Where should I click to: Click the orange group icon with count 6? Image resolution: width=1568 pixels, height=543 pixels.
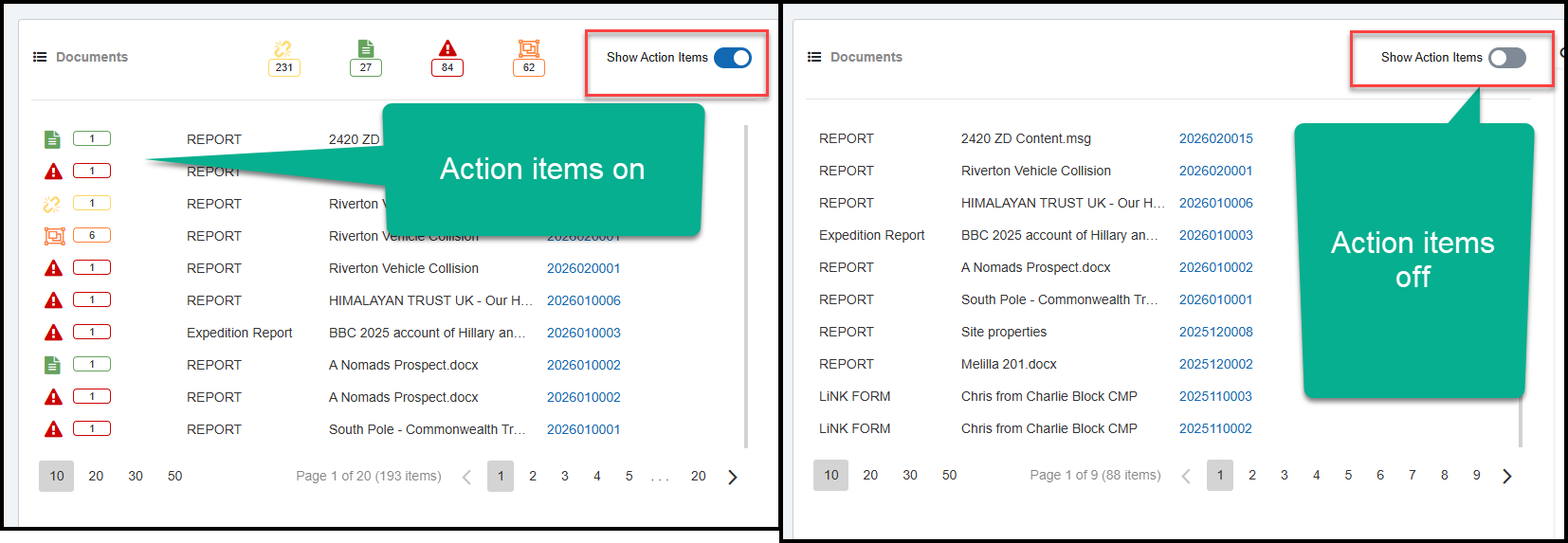click(54, 236)
